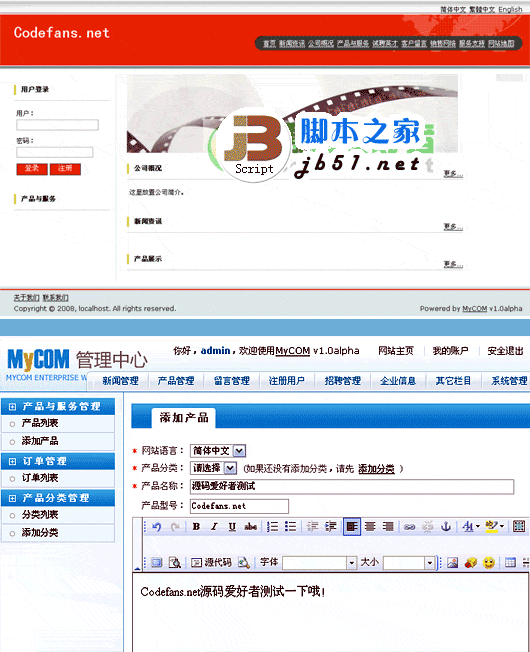Insert smiley emoticon
The height and width of the screenshot is (652, 530).
489,563
